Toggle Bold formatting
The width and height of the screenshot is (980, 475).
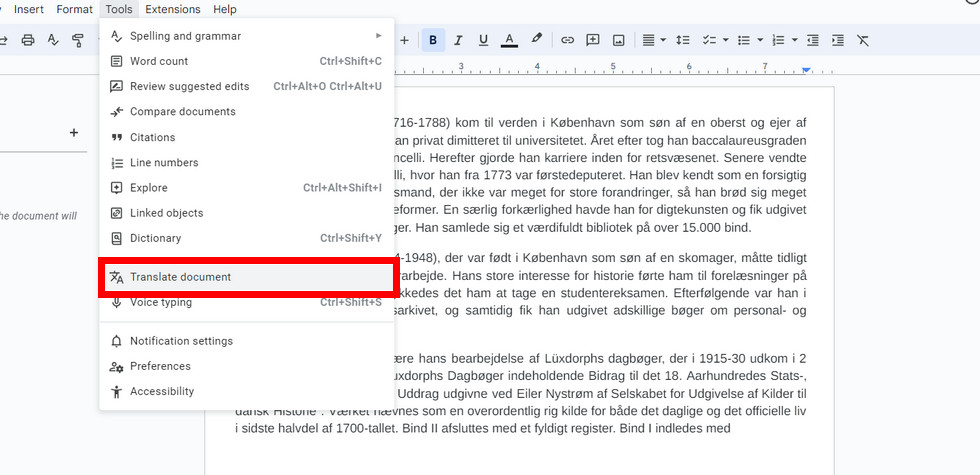tap(433, 41)
